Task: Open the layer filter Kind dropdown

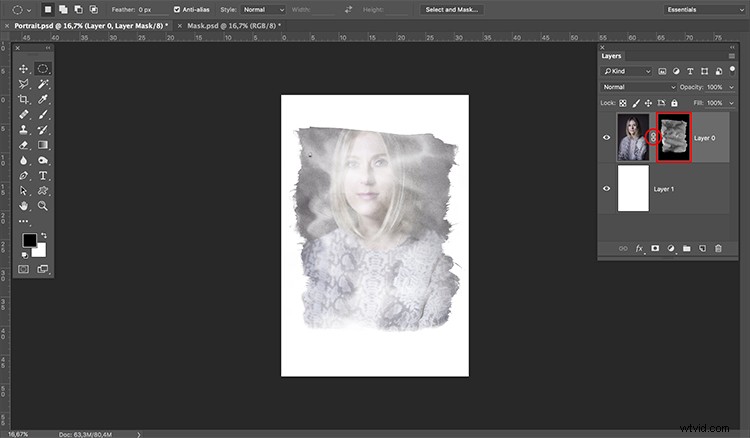Action: [x=627, y=71]
